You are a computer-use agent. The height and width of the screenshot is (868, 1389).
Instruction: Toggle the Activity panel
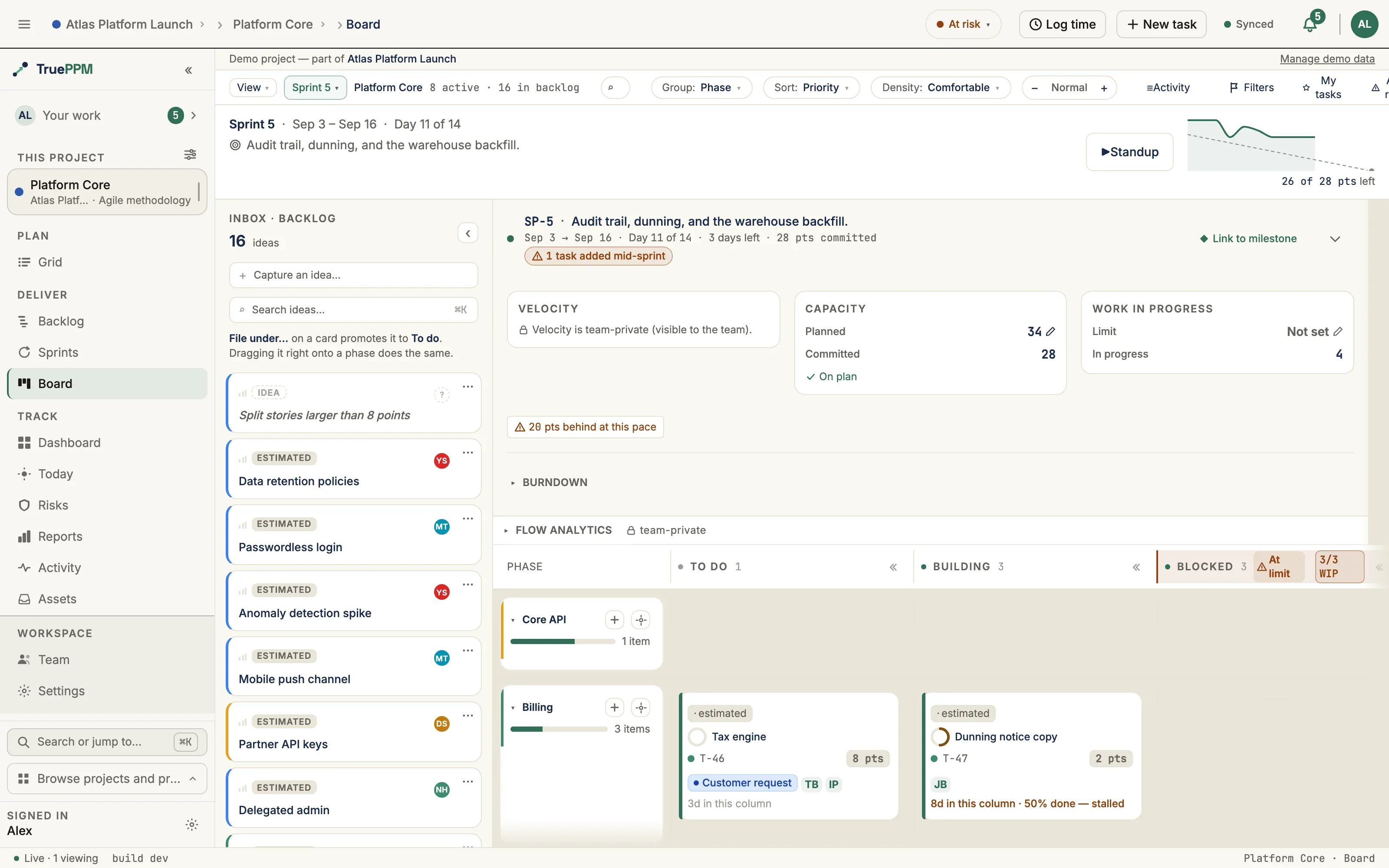click(1168, 88)
